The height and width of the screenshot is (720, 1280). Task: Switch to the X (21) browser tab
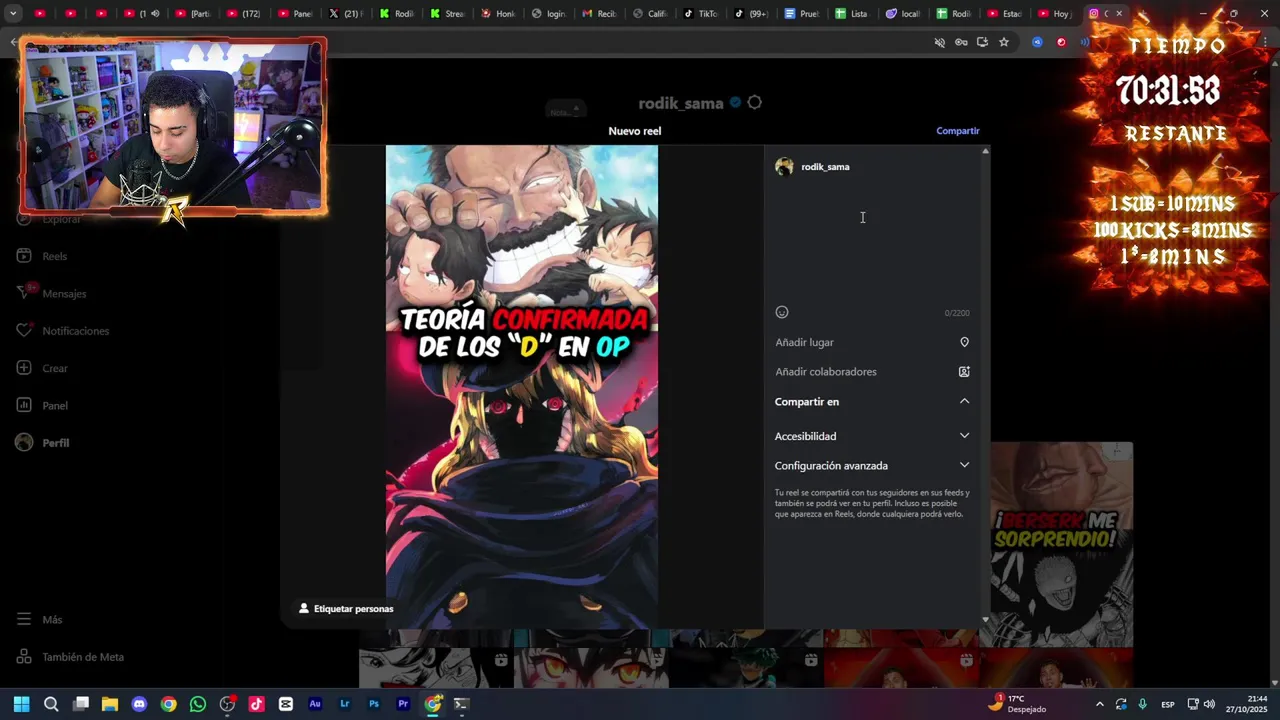coord(346,14)
